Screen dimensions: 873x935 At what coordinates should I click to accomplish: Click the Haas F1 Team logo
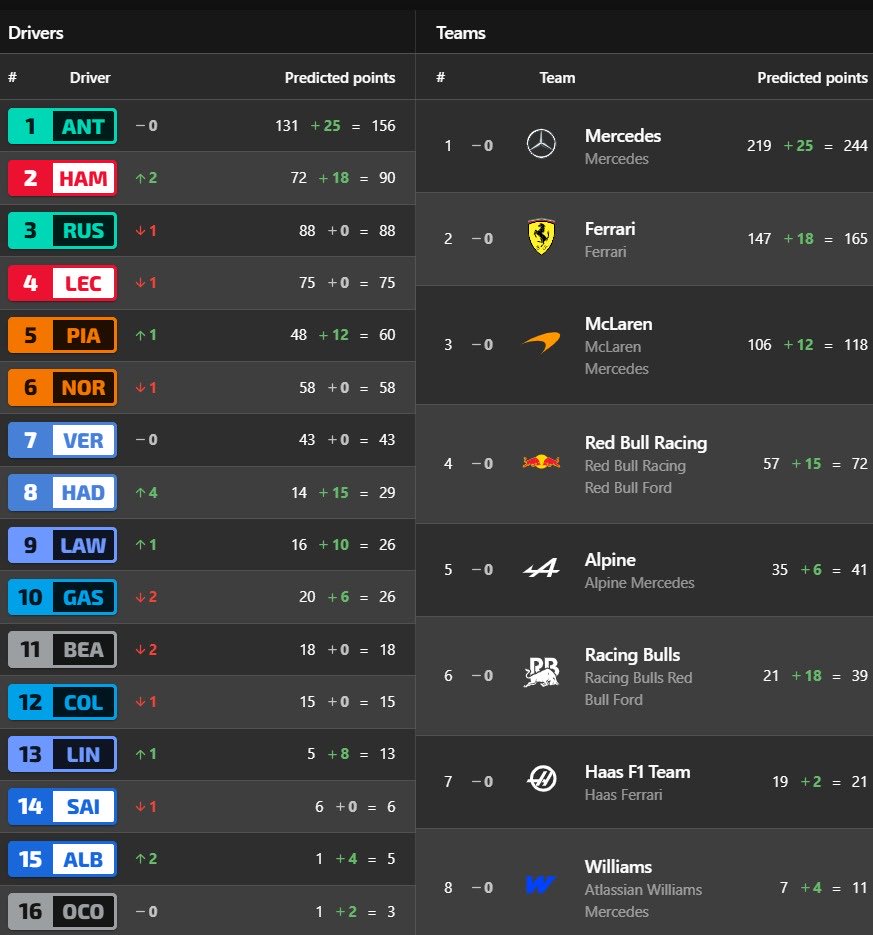click(x=541, y=779)
